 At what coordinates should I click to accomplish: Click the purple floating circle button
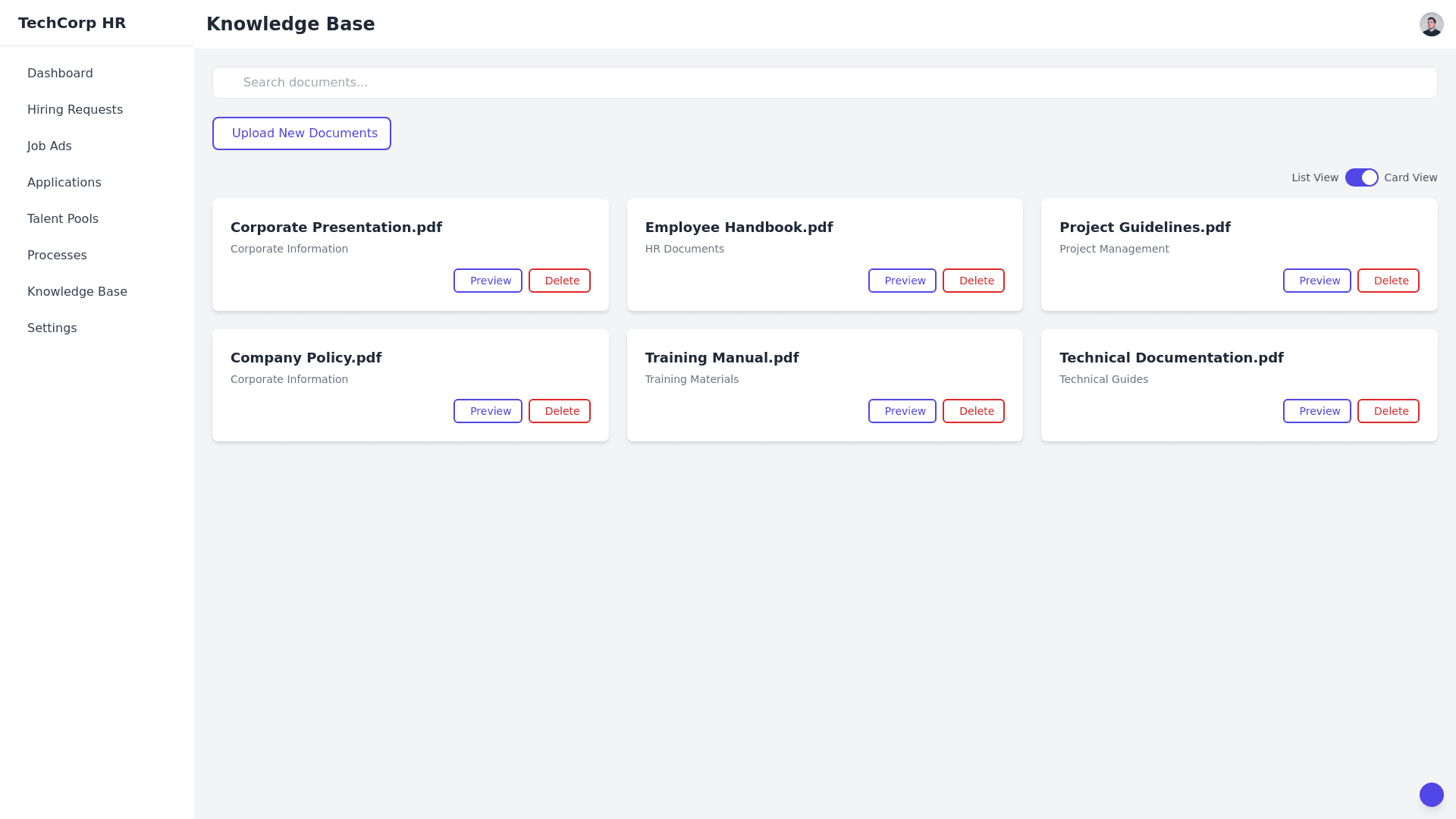[1431, 795]
